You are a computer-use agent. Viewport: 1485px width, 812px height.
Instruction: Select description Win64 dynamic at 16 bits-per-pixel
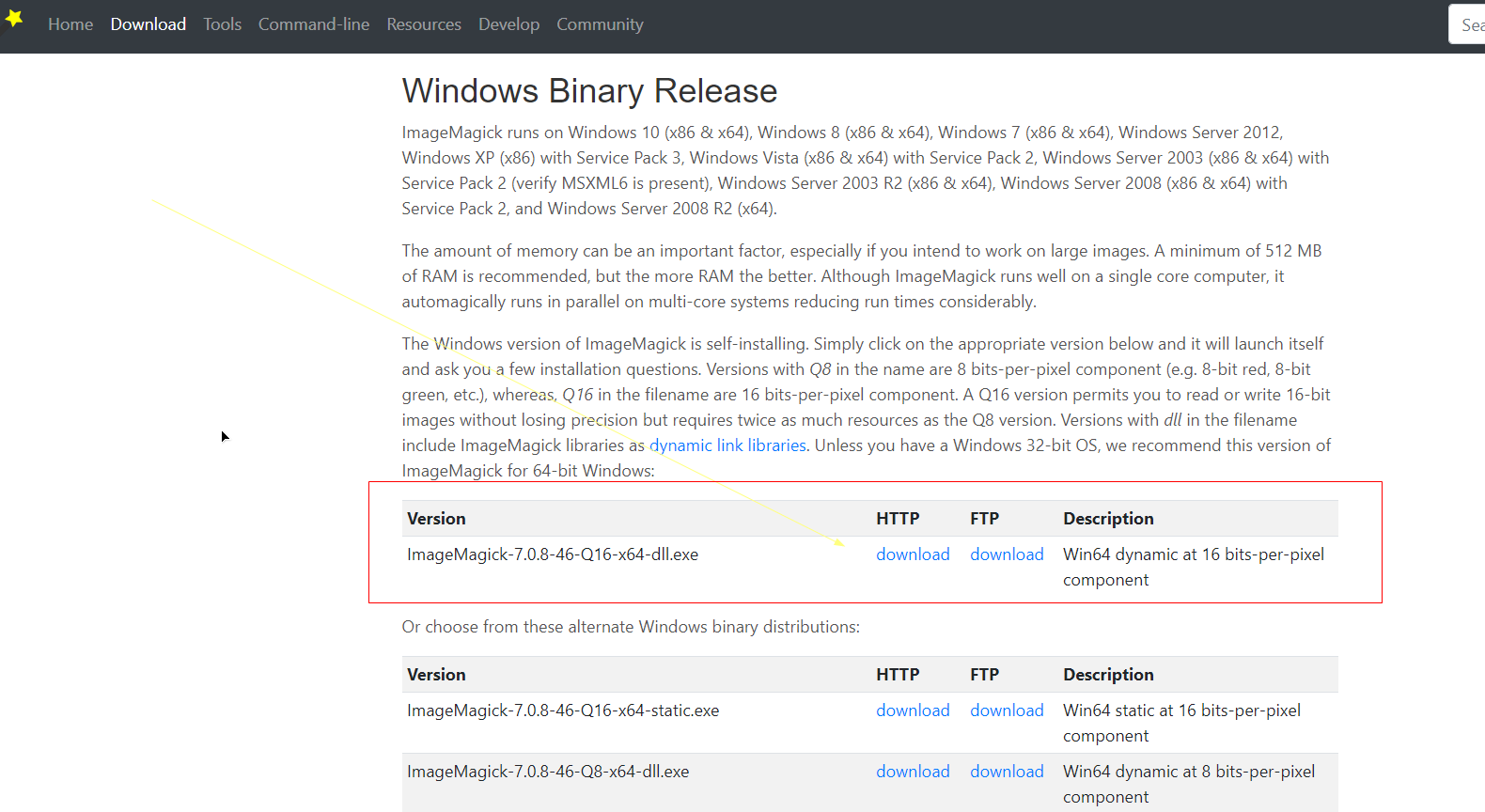pyautogui.click(x=1194, y=567)
